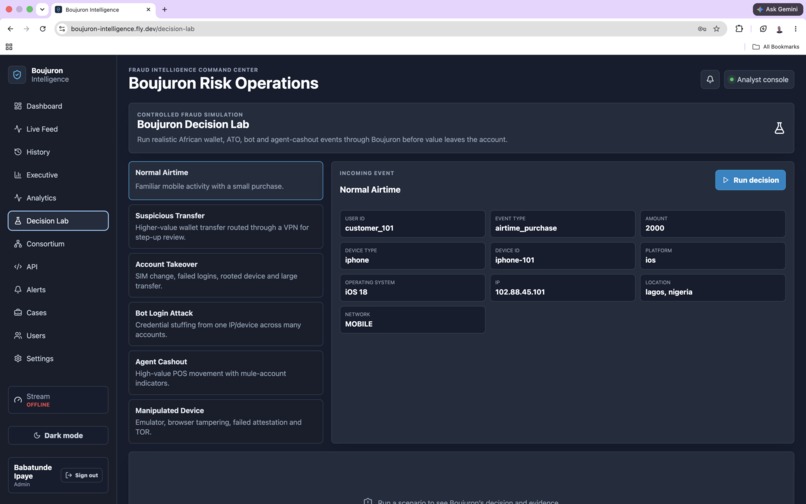The height and width of the screenshot is (504, 806).
Task: Run decision for the incoming event
Action: [750, 180]
